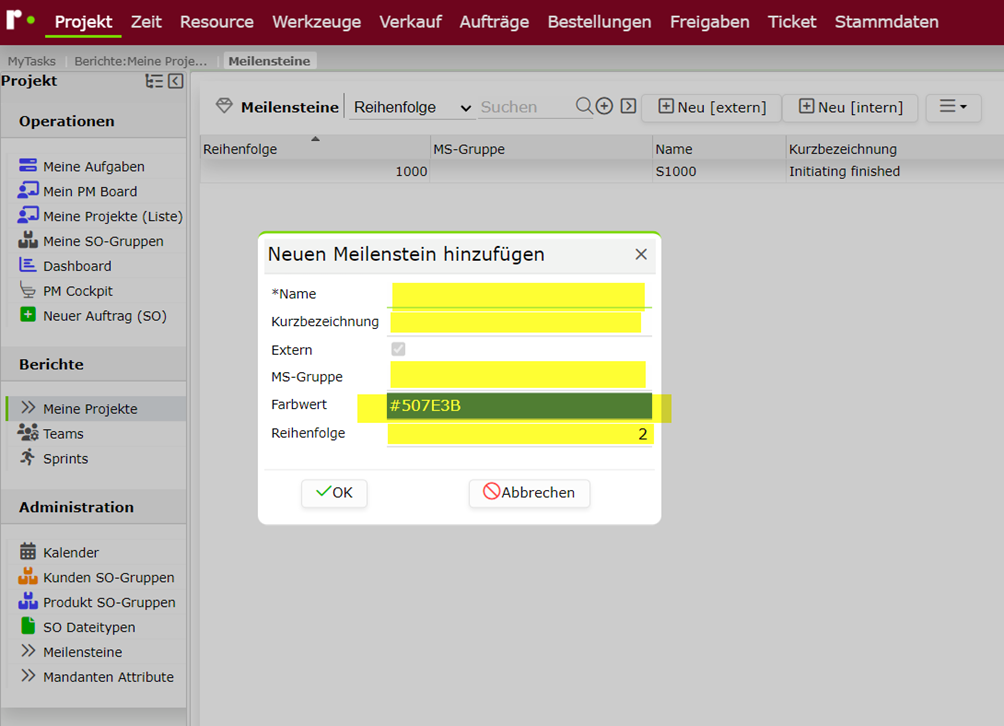Viewport: 1004px width, 726px height.
Task: Open the Bestellungen menu
Action: pyautogui.click(x=599, y=22)
